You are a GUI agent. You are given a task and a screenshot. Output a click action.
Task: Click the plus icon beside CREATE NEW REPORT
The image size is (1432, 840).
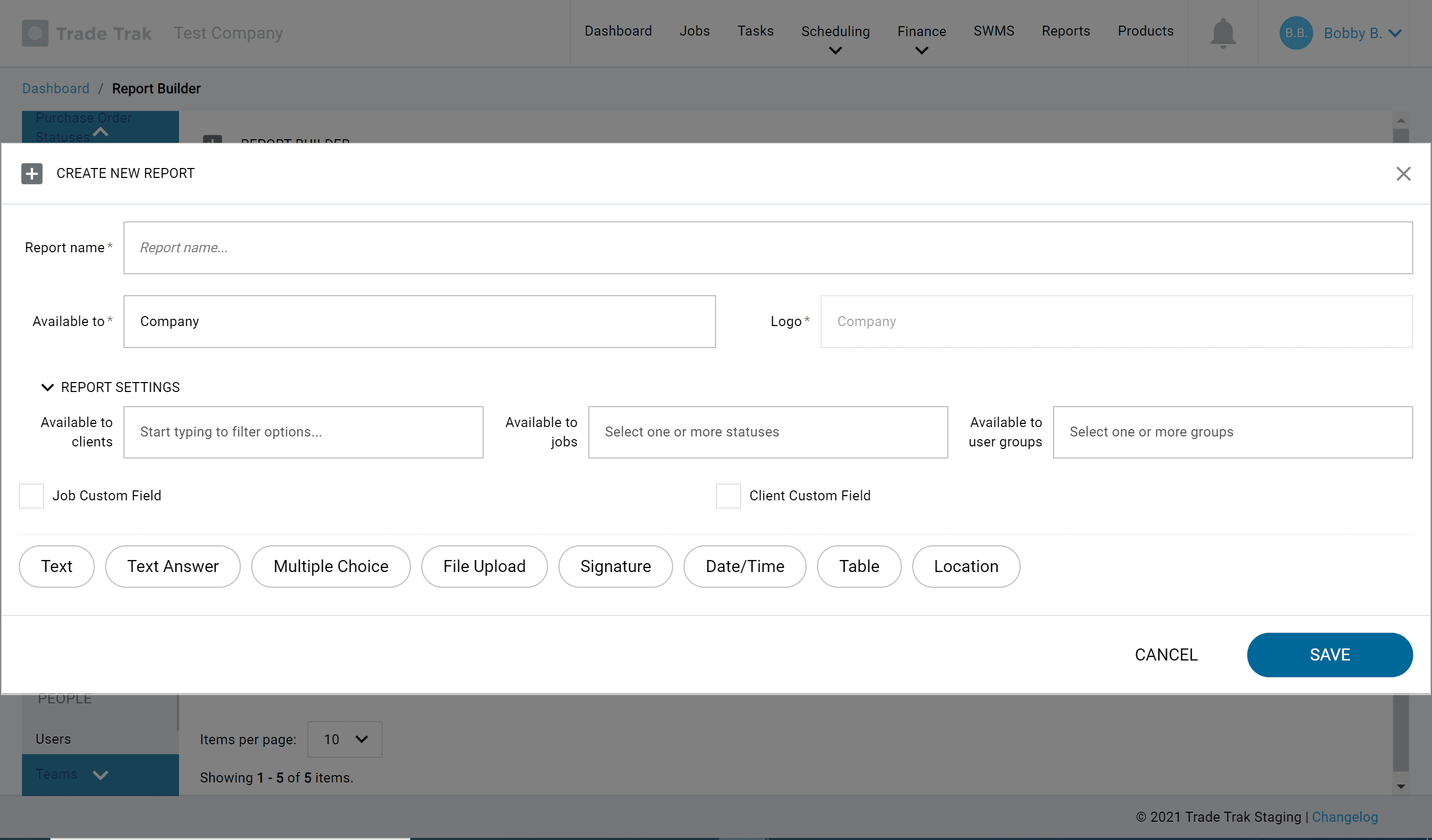coord(31,173)
